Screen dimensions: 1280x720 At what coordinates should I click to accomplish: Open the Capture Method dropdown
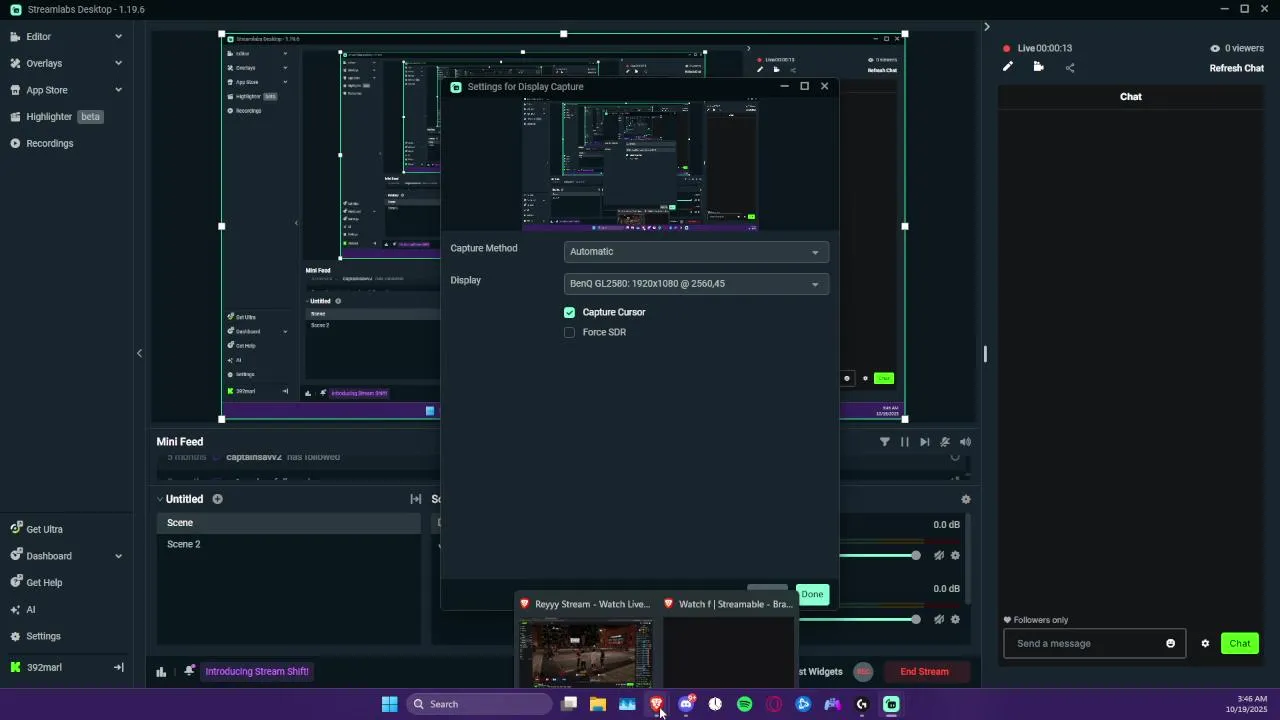click(x=696, y=252)
